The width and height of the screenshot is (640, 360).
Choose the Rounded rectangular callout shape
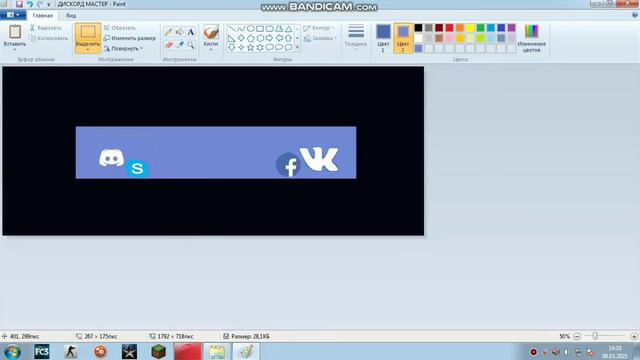(269, 47)
